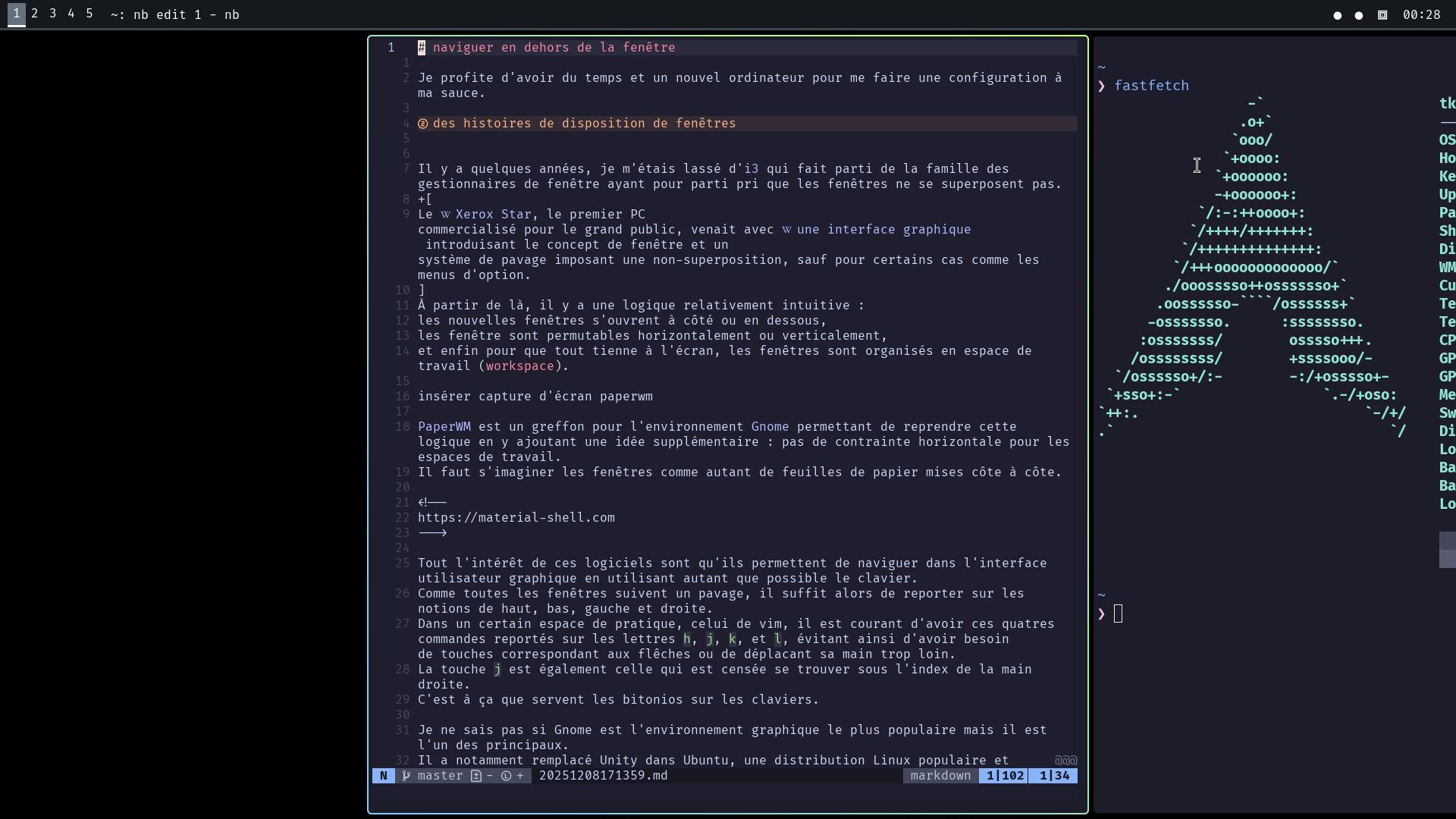Click the heading icon before "naviguer en dehors"
The image size is (1456, 819).
click(x=422, y=47)
